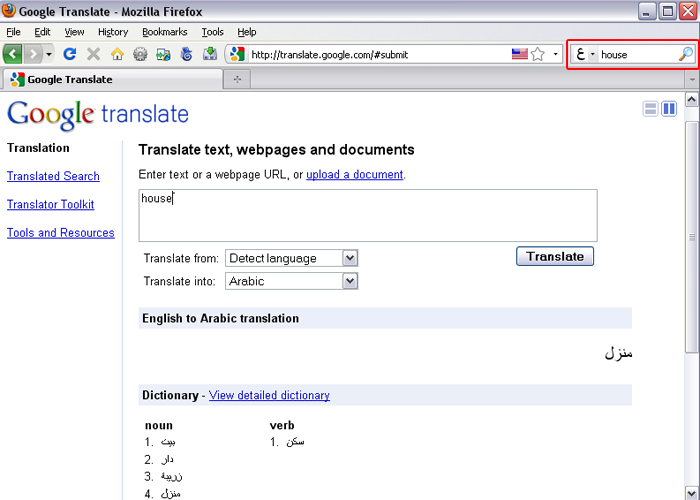Click the upload a document link
The width and height of the screenshot is (700, 500).
pos(354,174)
